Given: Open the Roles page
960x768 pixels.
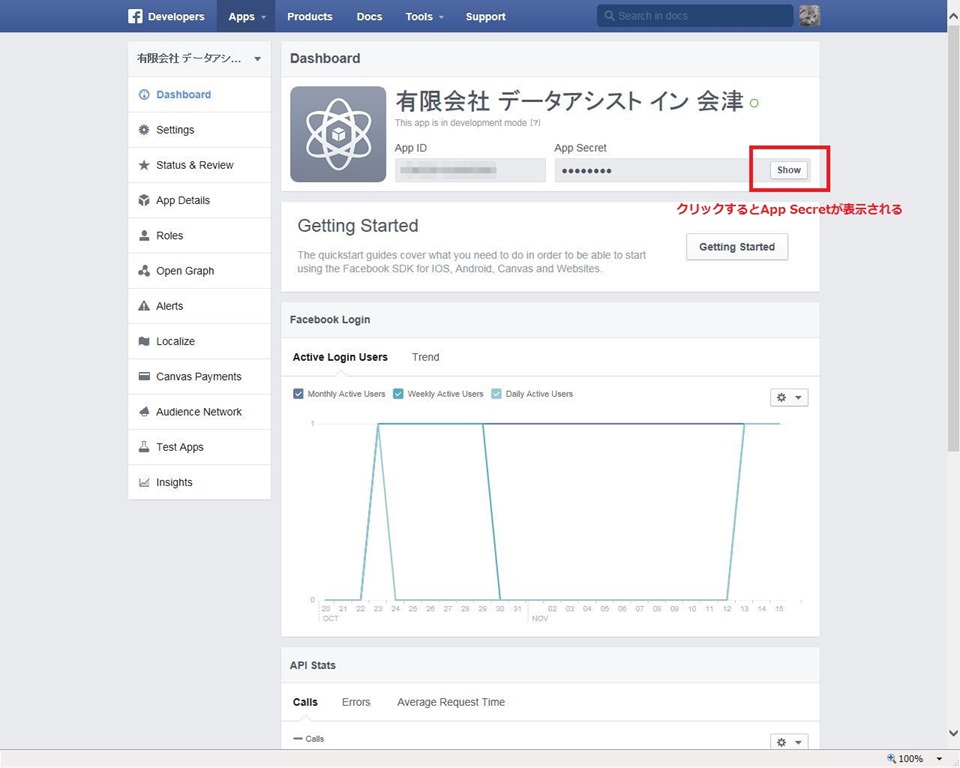Looking at the screenshot, I should (x=200, y=236).
